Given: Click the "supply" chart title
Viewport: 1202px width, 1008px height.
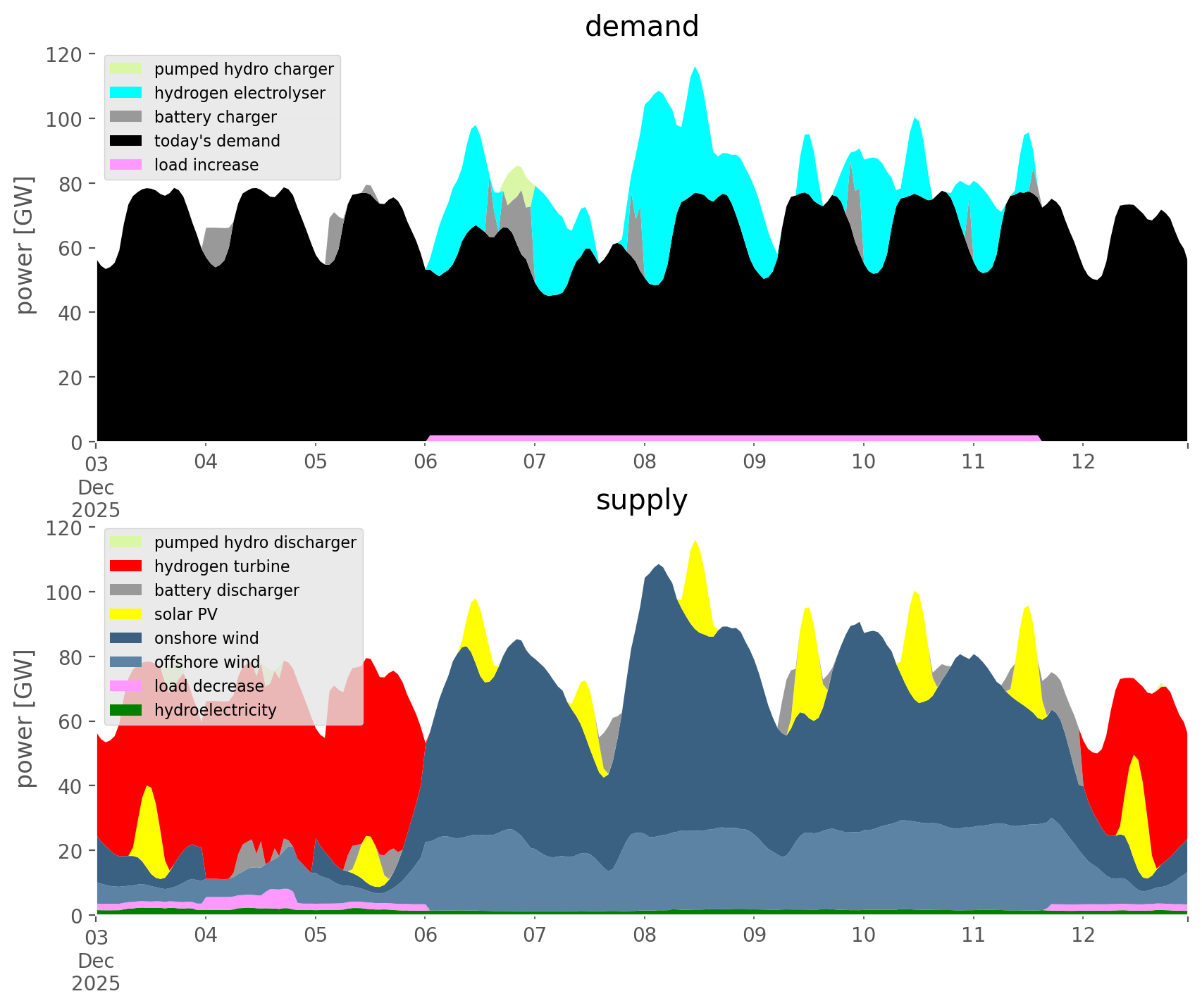Looking at the screenshot, I should point(641,500).
